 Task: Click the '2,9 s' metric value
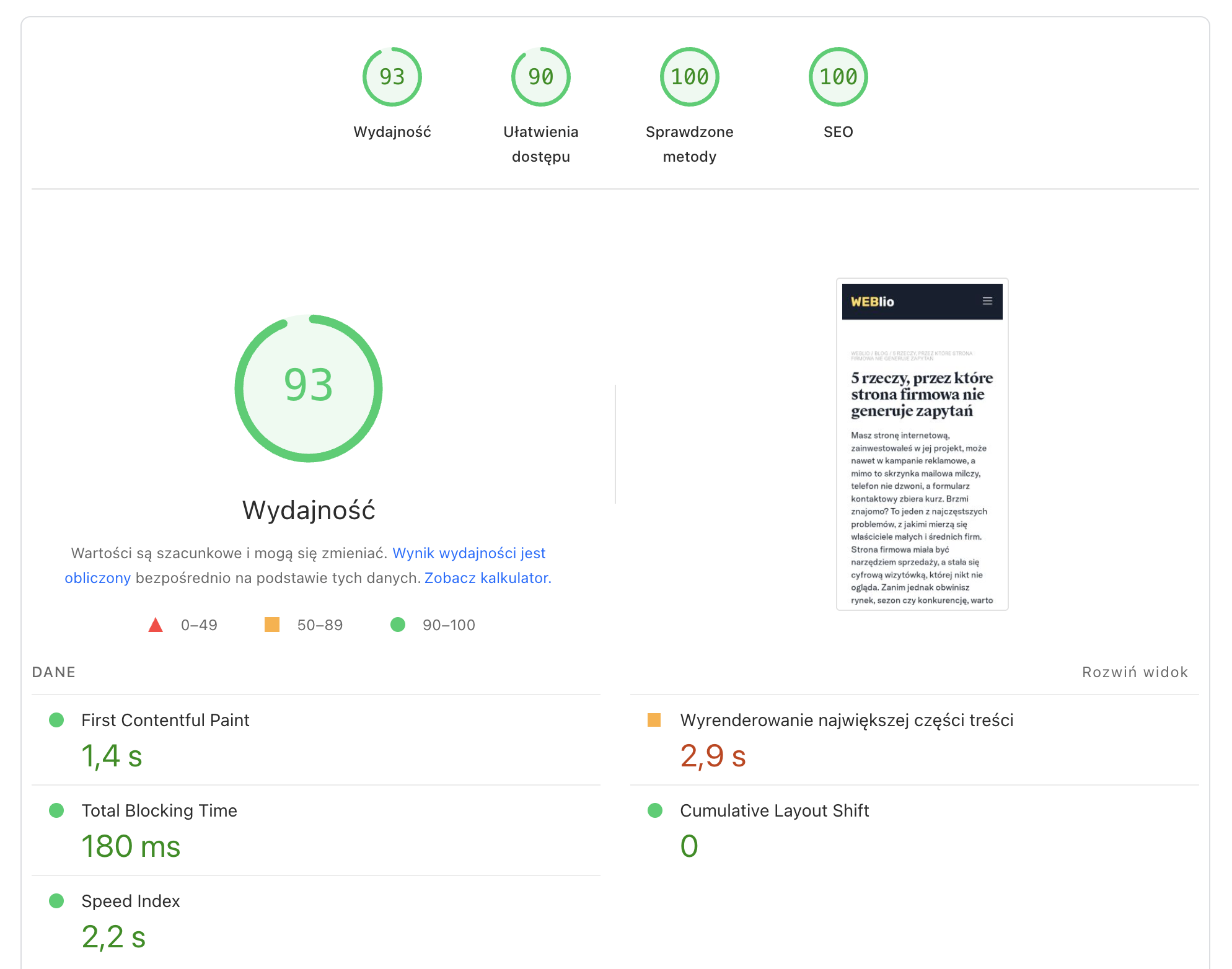(713, 756)
